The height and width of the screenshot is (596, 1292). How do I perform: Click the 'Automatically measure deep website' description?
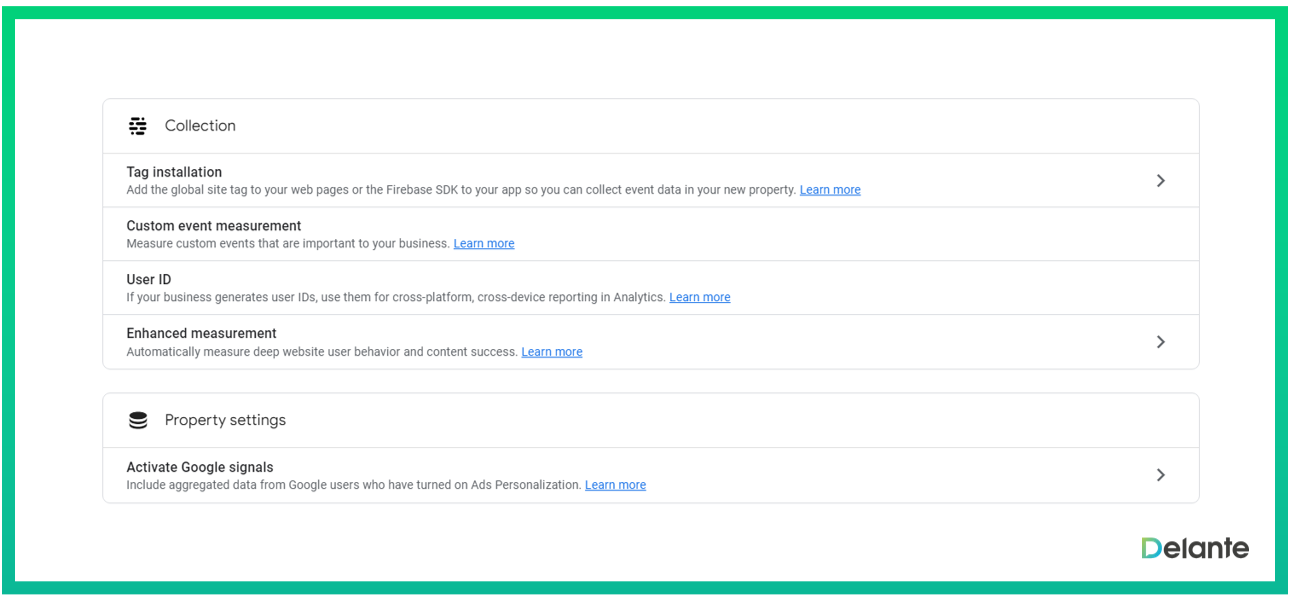pyautogui.click(x=322, y=352)
